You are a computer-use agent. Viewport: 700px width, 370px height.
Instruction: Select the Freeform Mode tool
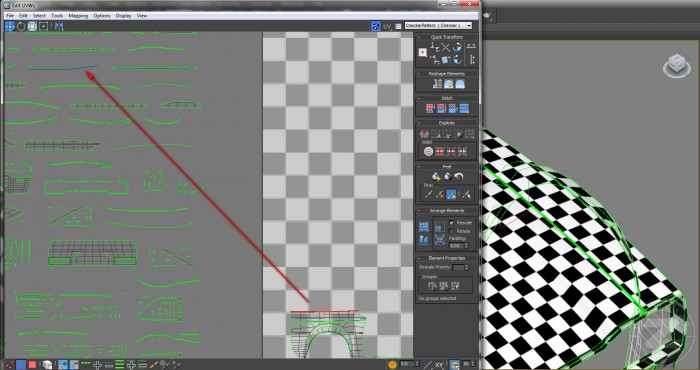(43, 26)
